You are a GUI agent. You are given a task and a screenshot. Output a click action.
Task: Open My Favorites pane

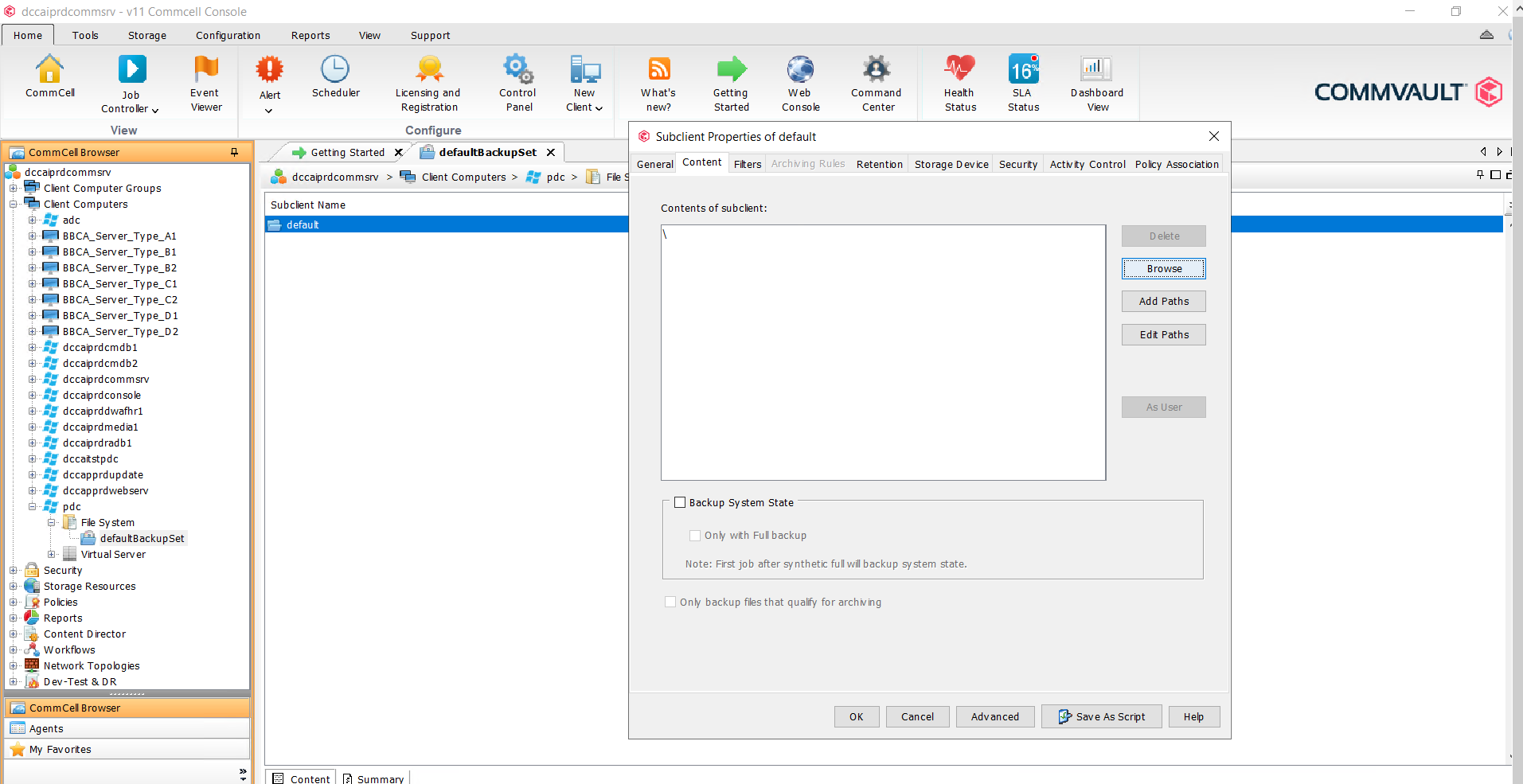click(x=127, y=749)
